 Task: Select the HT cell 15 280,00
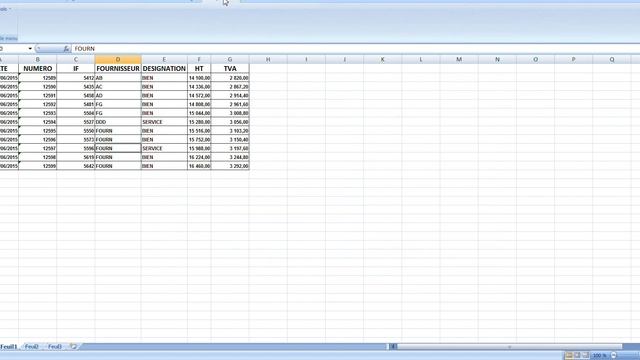click(x=199, y=122)
